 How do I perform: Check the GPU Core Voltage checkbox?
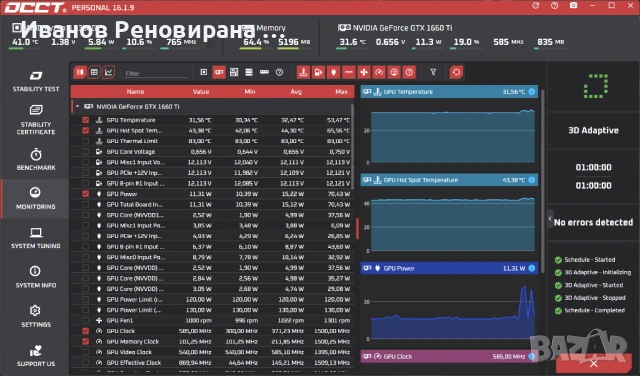pyautogui.click(x=85, y=151)
